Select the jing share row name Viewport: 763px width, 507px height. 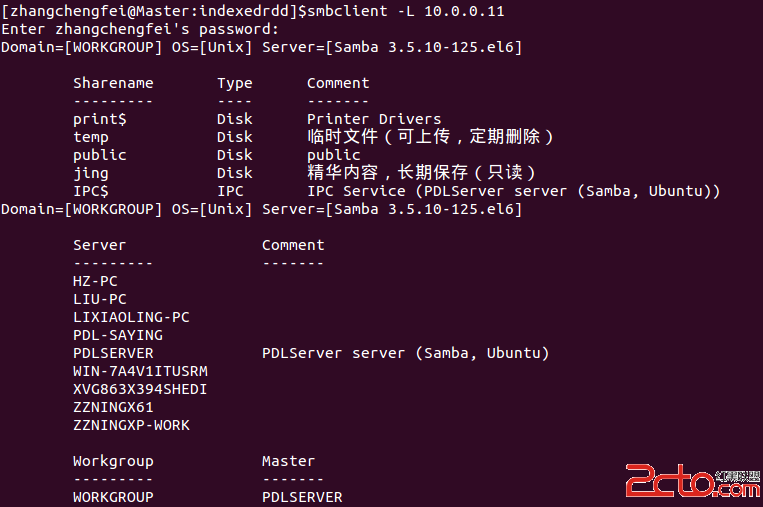click(91, 173)
